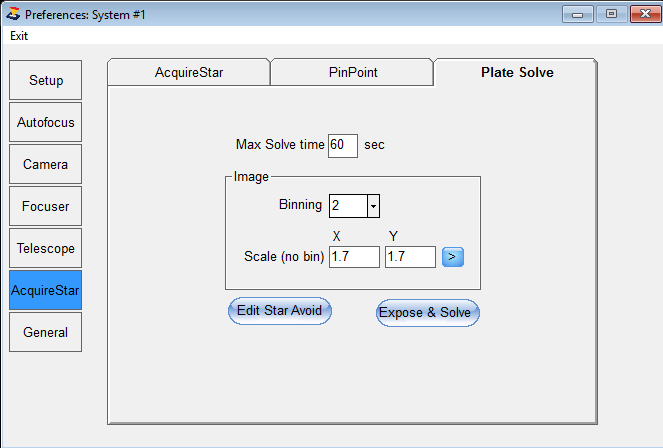The image size is (663, 448).
Task: Click the blue arrow button beside Scale Y
Action: (452, 257)
